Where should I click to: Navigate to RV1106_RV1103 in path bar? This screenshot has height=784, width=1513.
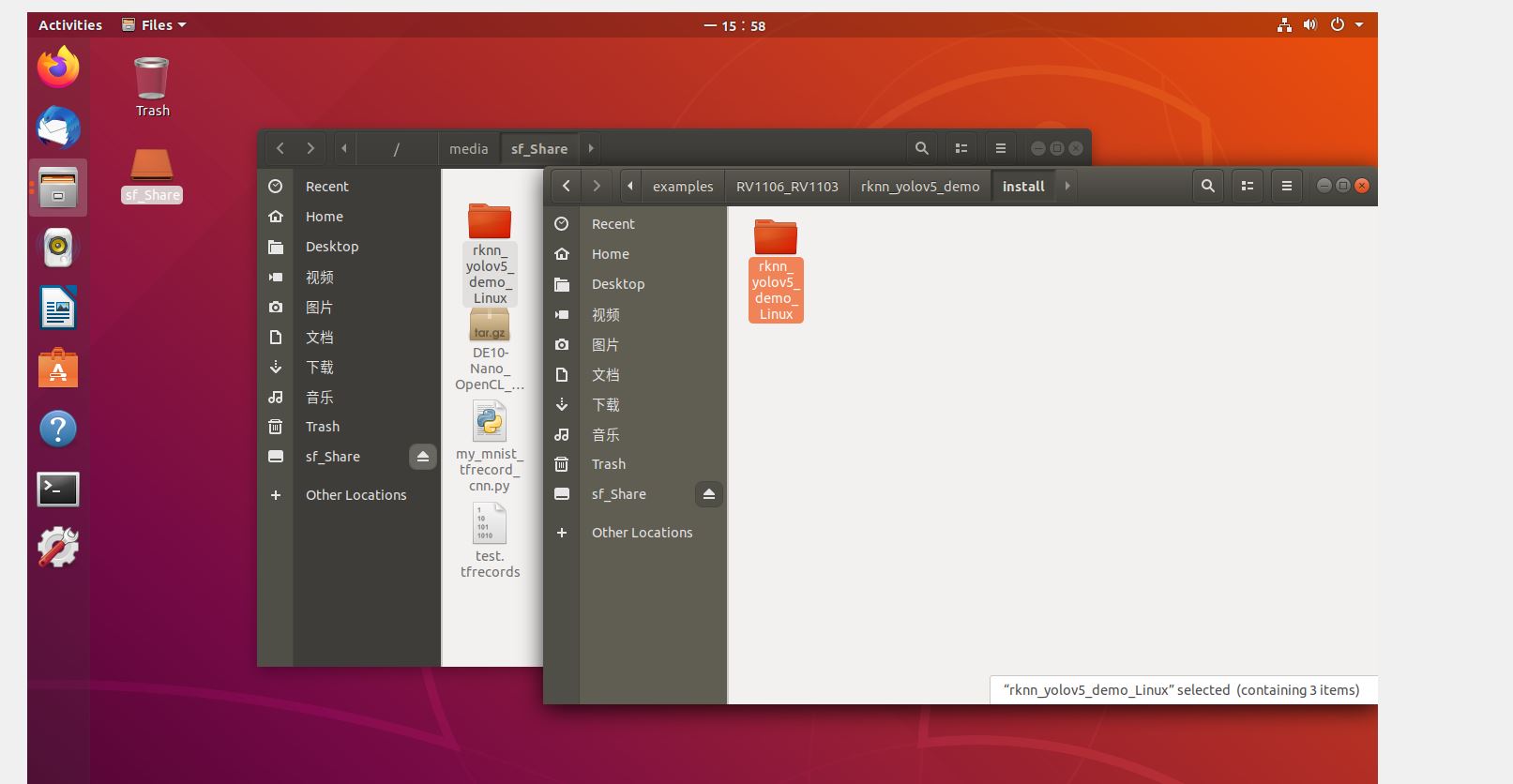point(787,186)
